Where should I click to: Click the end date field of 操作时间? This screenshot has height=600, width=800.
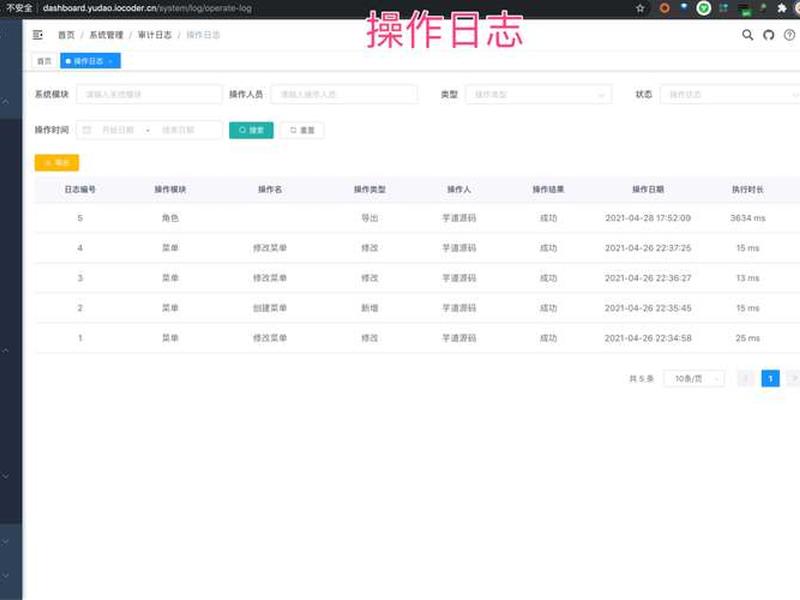click(178, 130)
